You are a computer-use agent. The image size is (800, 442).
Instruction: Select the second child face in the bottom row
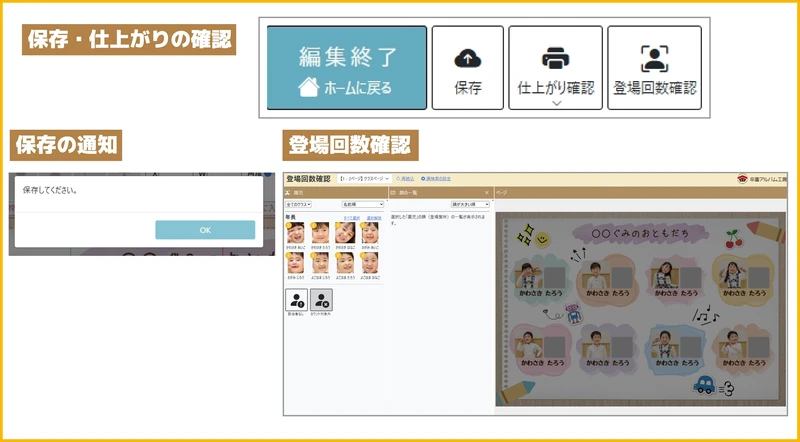pyautogui.click(x=320, y=263)
